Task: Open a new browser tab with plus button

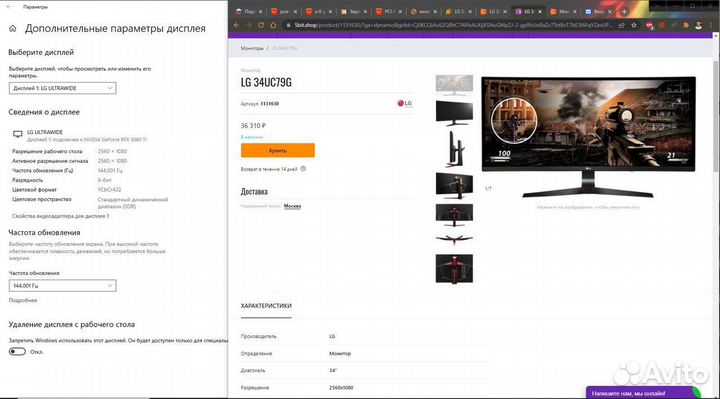Action: point(624,11)
